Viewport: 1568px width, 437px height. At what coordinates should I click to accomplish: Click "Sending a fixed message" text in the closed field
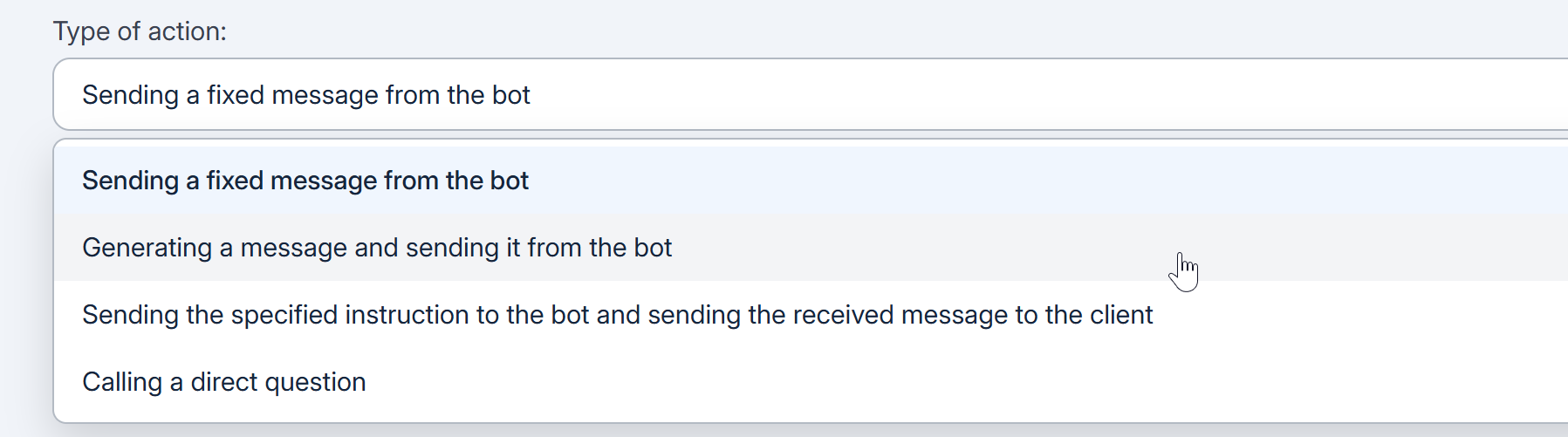pyautogui.click(x=306, y=95)
